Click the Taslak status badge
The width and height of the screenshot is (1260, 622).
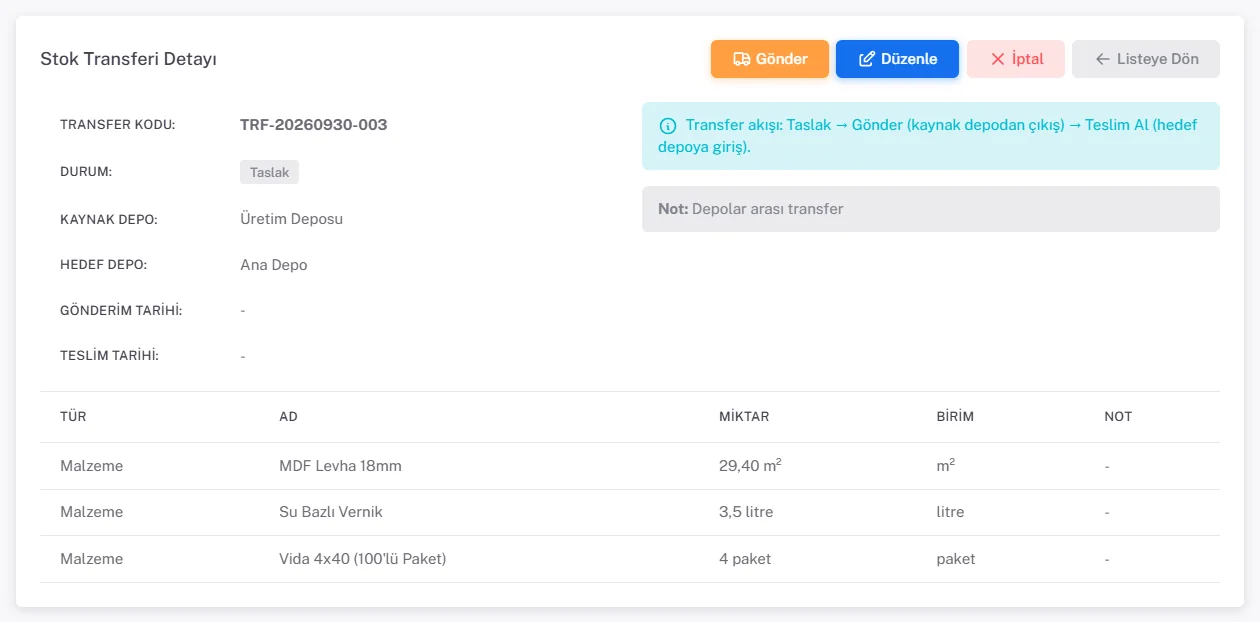269,172
